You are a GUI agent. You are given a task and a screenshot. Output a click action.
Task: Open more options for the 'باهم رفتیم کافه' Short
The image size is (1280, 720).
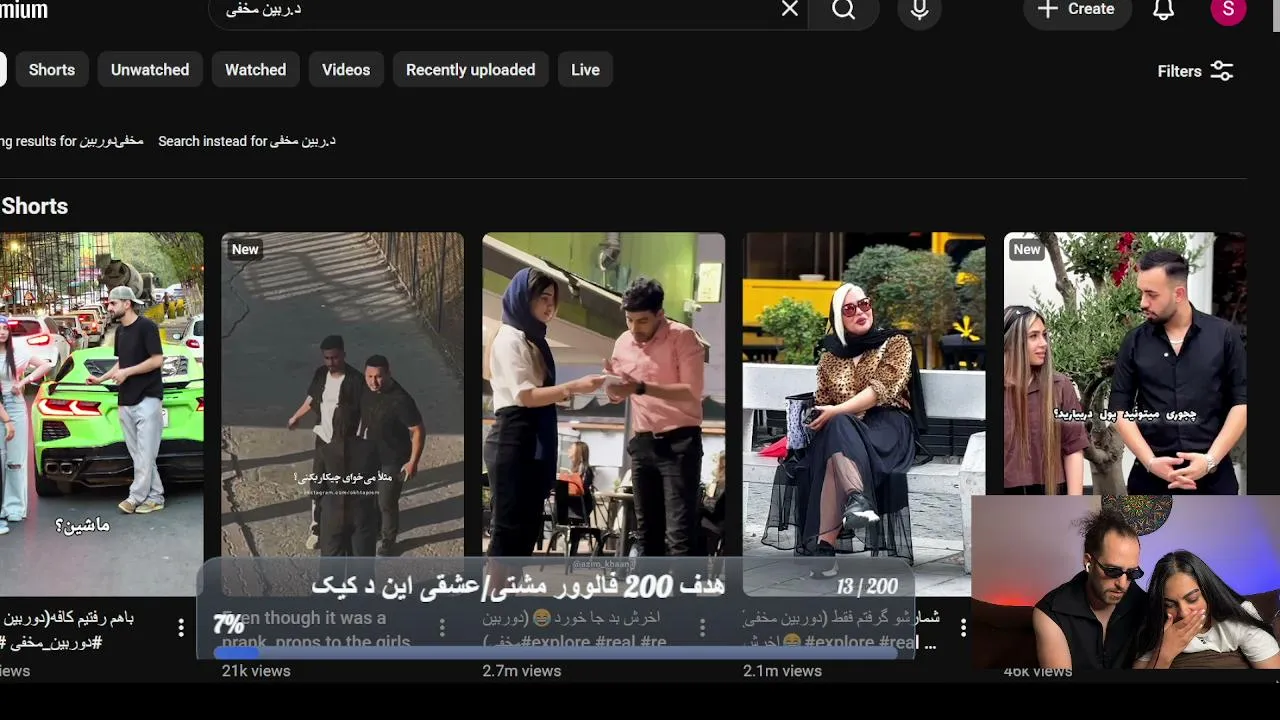181,628
